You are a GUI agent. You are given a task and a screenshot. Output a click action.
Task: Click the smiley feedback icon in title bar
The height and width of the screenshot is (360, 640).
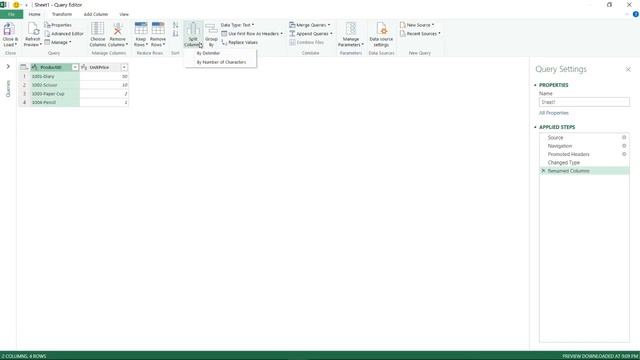pos(16,5)
